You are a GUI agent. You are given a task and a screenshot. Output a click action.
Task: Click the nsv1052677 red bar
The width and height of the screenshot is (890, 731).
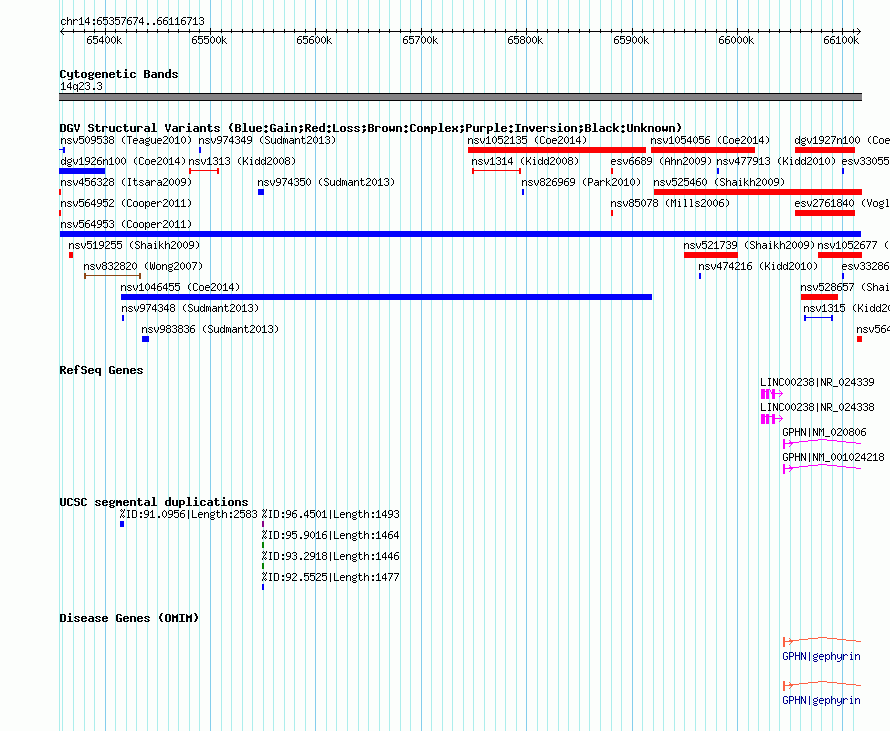point(839,255)
